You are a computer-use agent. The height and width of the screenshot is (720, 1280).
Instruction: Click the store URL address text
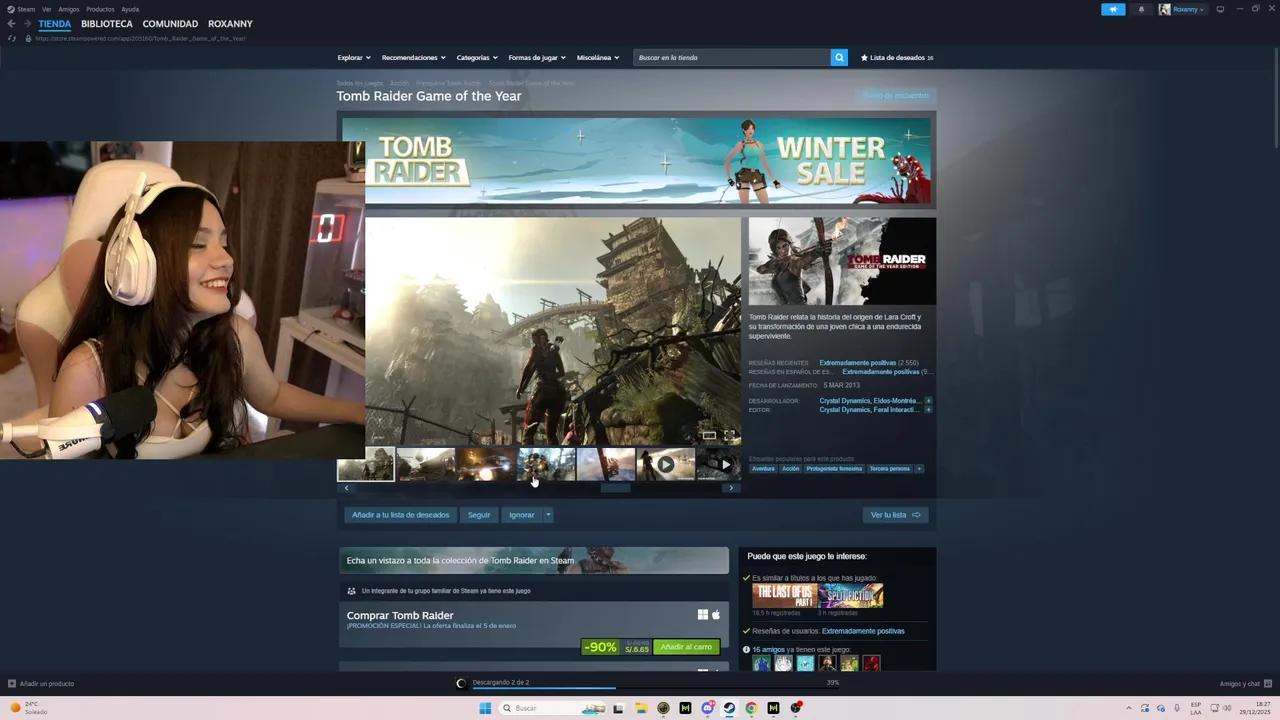[140, 38]
